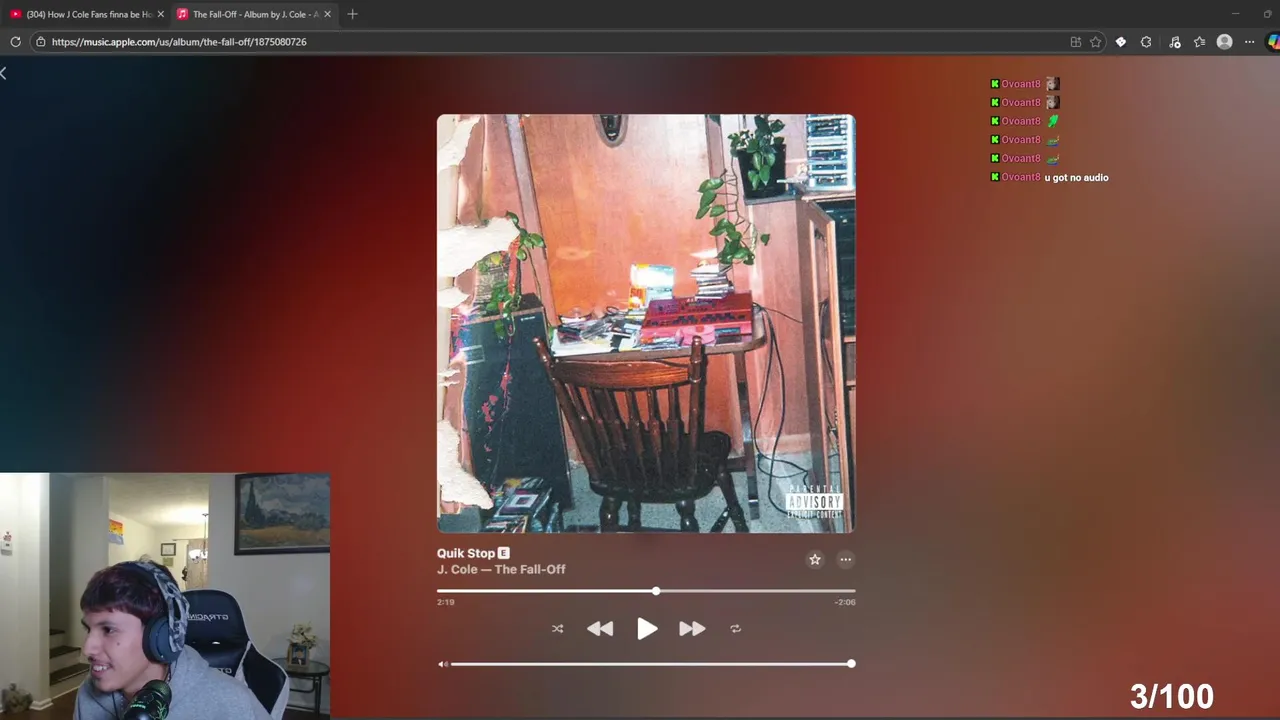Collapse the full-screen player with back chevron

(4, 73)
